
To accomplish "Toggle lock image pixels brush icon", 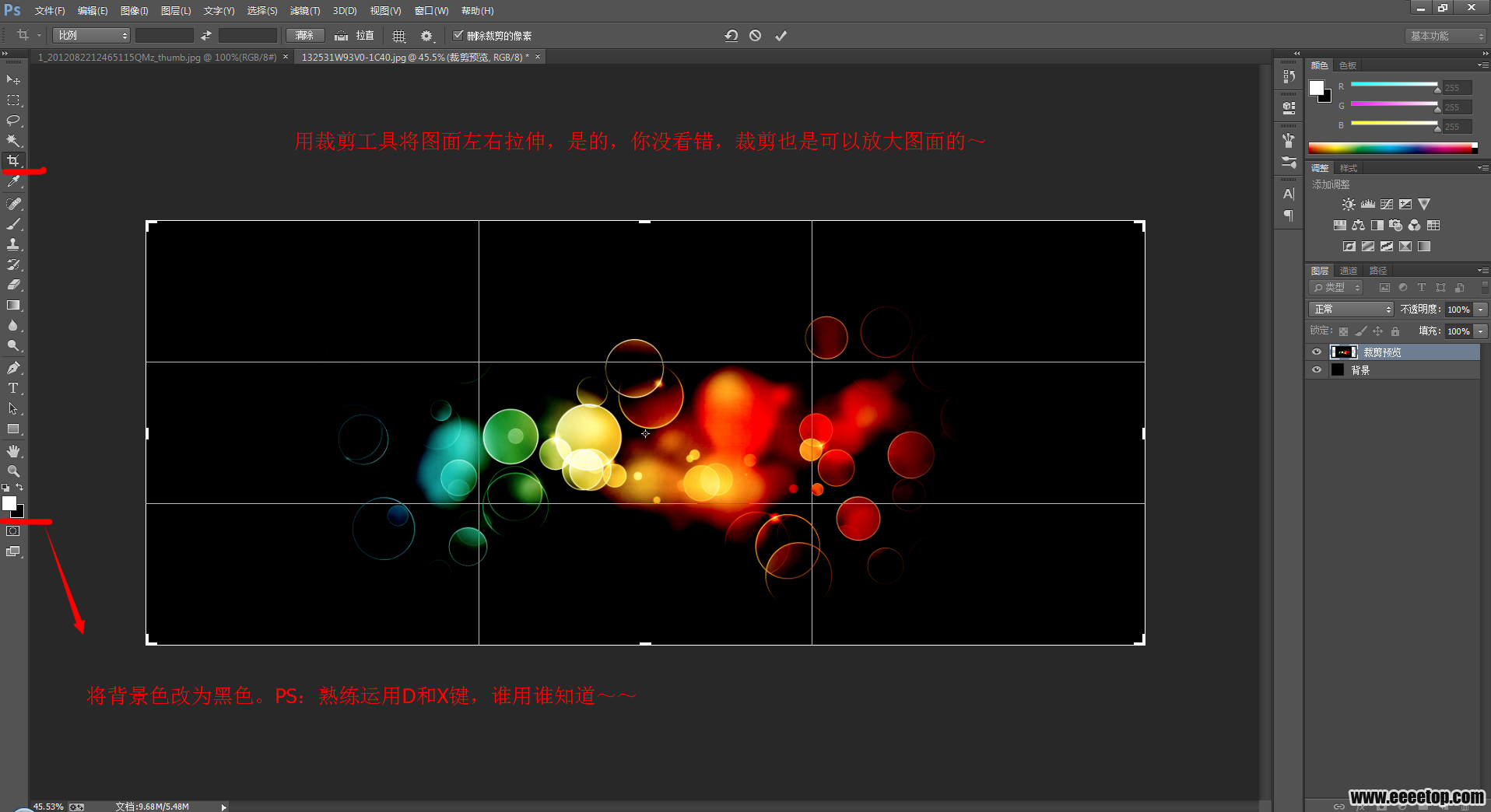I will [1360, 331].
